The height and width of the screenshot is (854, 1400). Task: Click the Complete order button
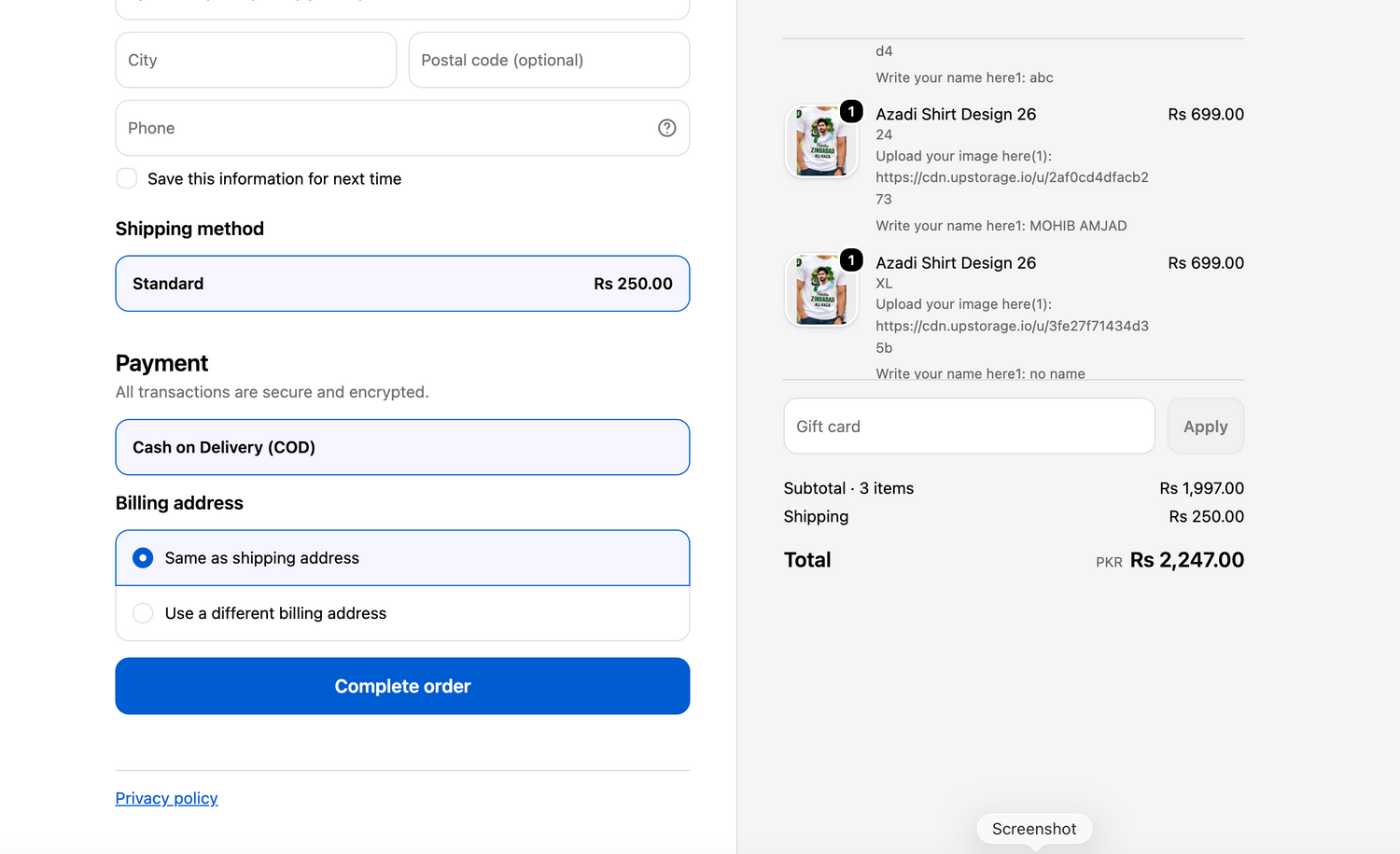(x=402, y=686)
